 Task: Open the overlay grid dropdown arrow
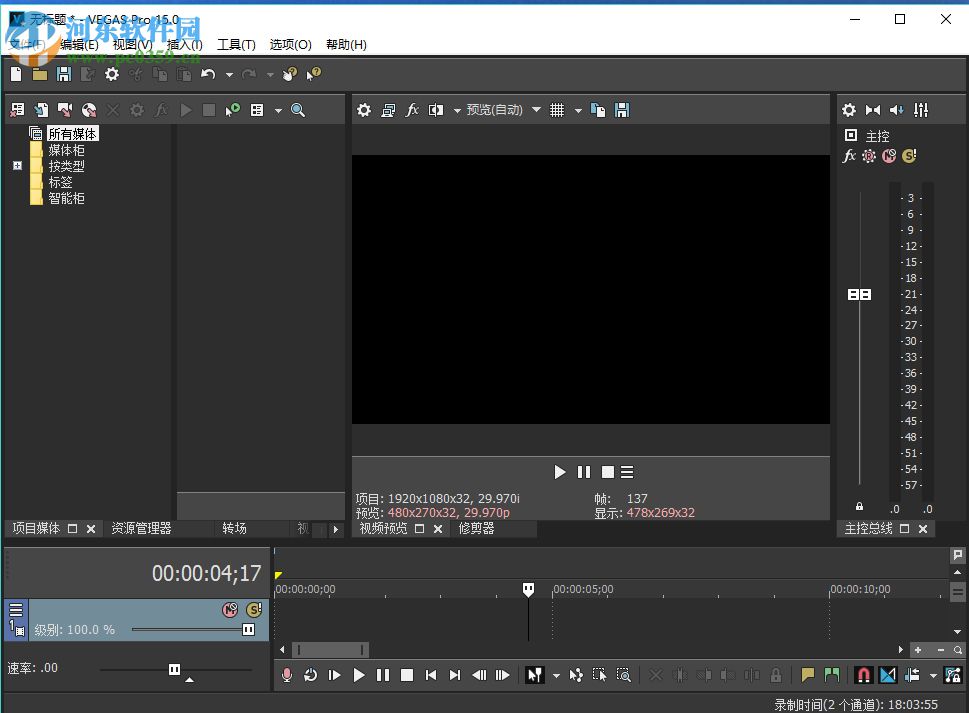(578, 110)
